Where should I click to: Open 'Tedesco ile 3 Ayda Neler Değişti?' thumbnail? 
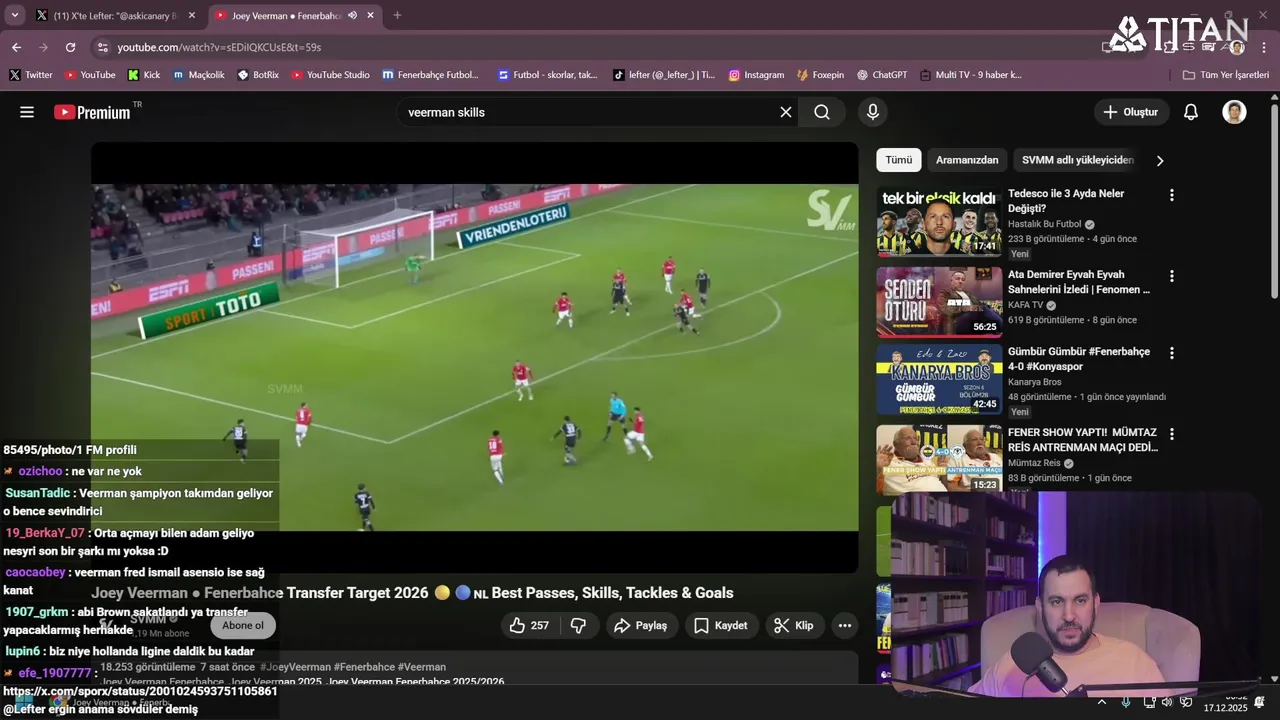point(939,221)
